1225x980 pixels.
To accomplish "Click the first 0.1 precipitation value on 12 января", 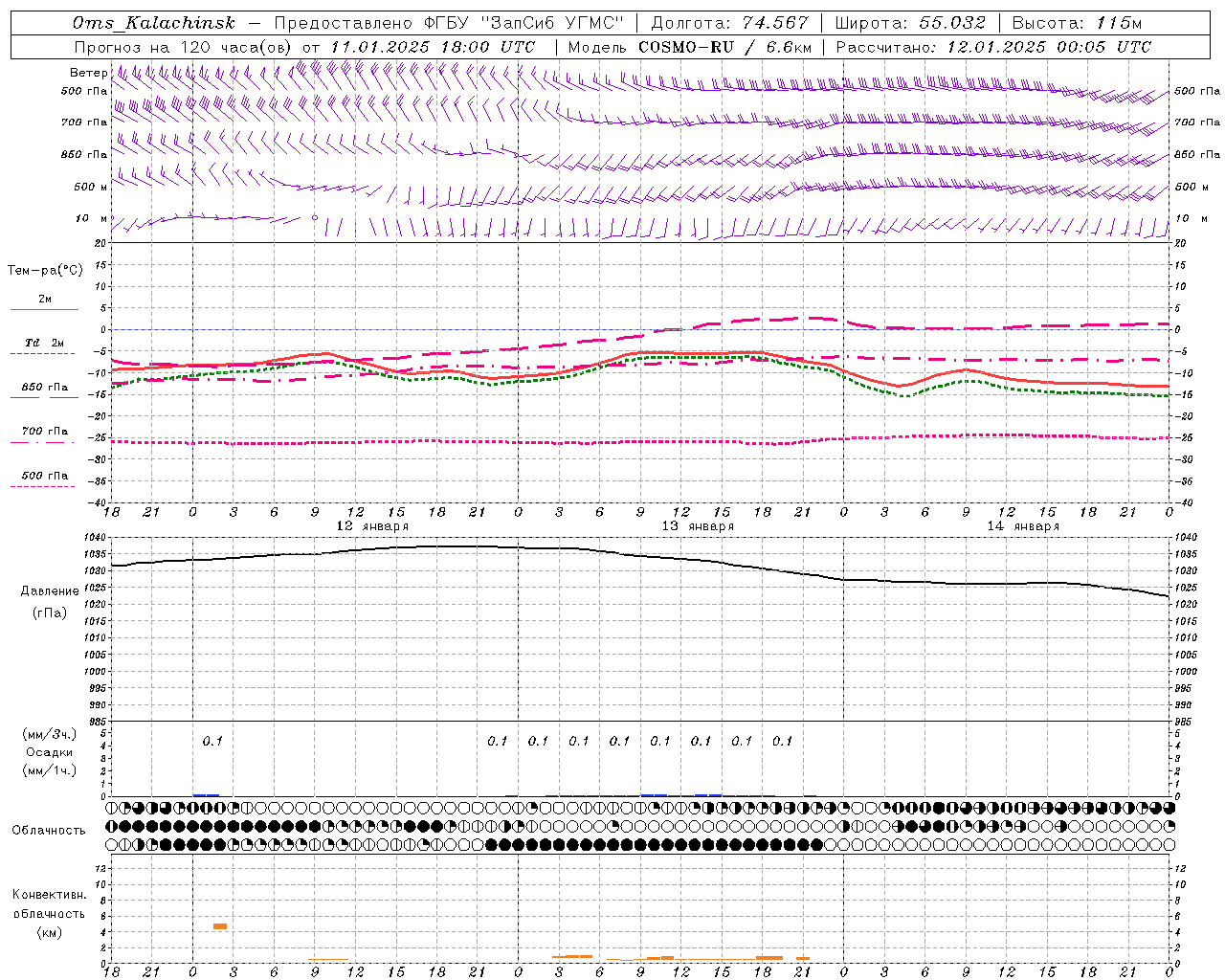I will 212,741.
